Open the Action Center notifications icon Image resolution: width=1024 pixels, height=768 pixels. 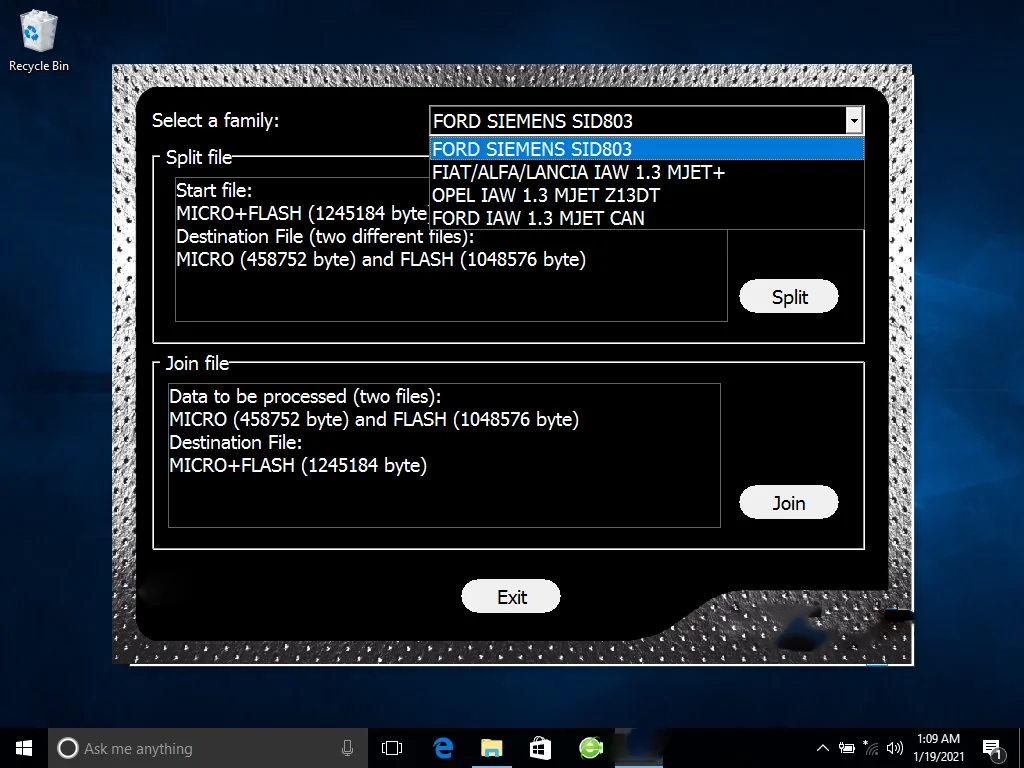tap(993, 749)
